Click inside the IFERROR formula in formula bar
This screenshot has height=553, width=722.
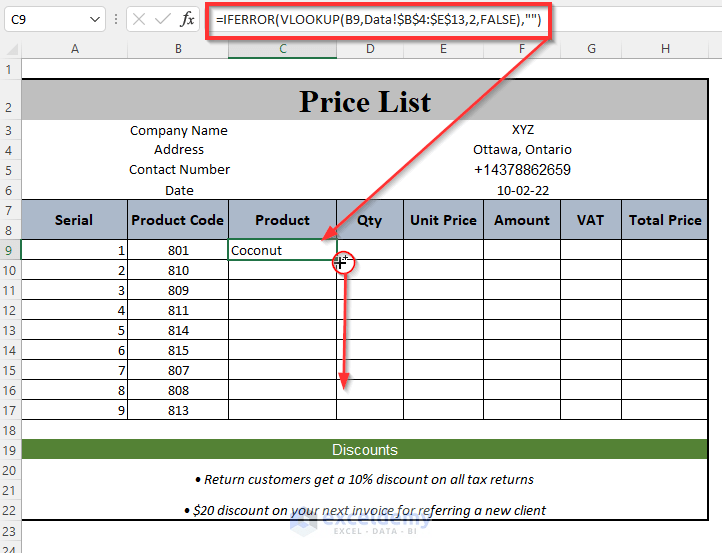pos(378,20)
